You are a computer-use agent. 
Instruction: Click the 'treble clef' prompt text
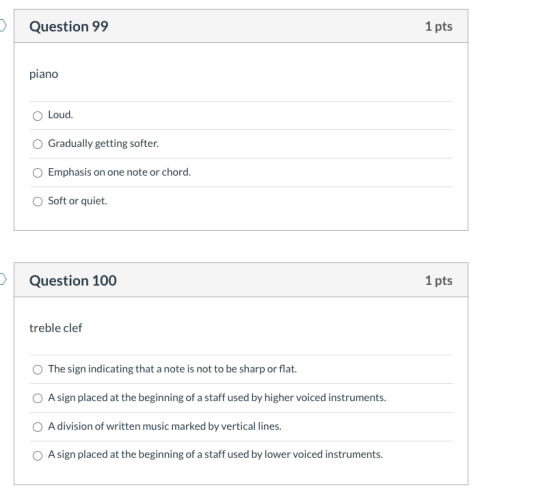pos(56,328)
